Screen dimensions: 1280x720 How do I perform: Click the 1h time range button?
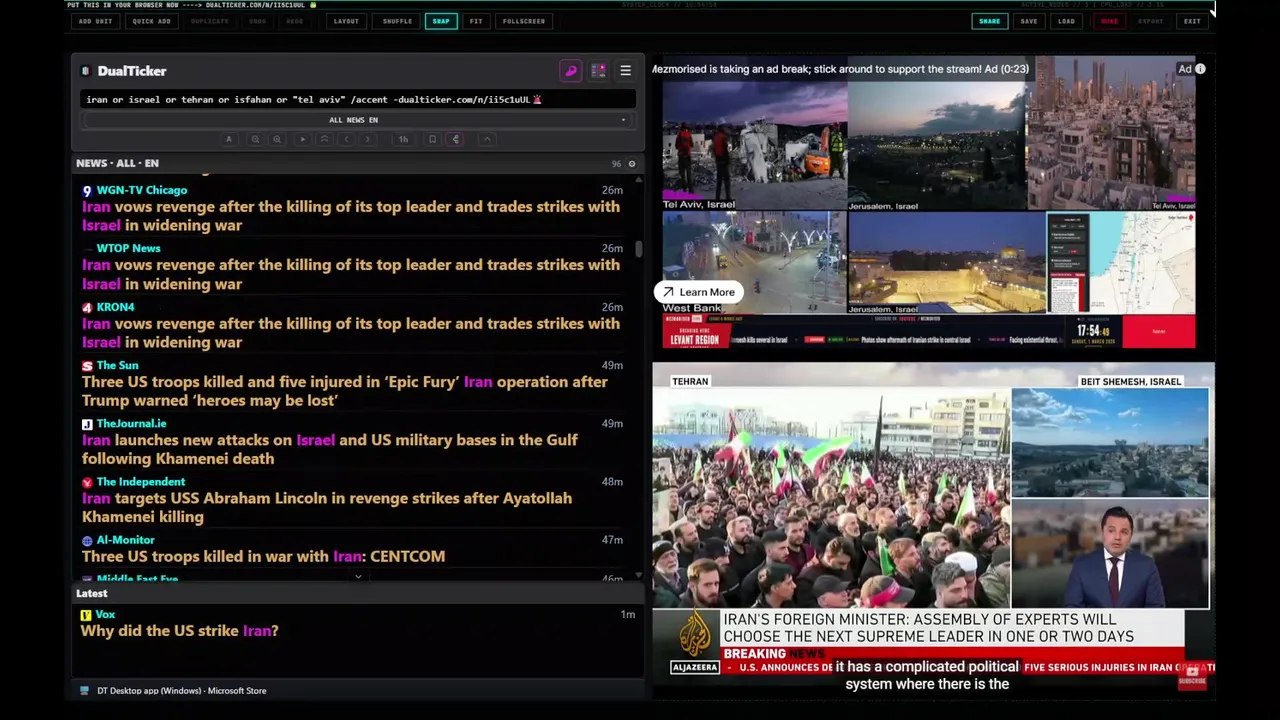(x=403, y=139)
